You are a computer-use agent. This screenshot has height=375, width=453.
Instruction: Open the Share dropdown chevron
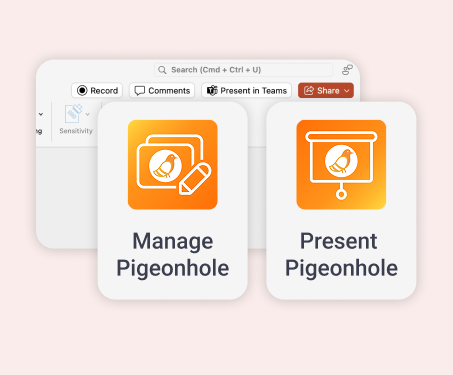[x=347, y=91]
